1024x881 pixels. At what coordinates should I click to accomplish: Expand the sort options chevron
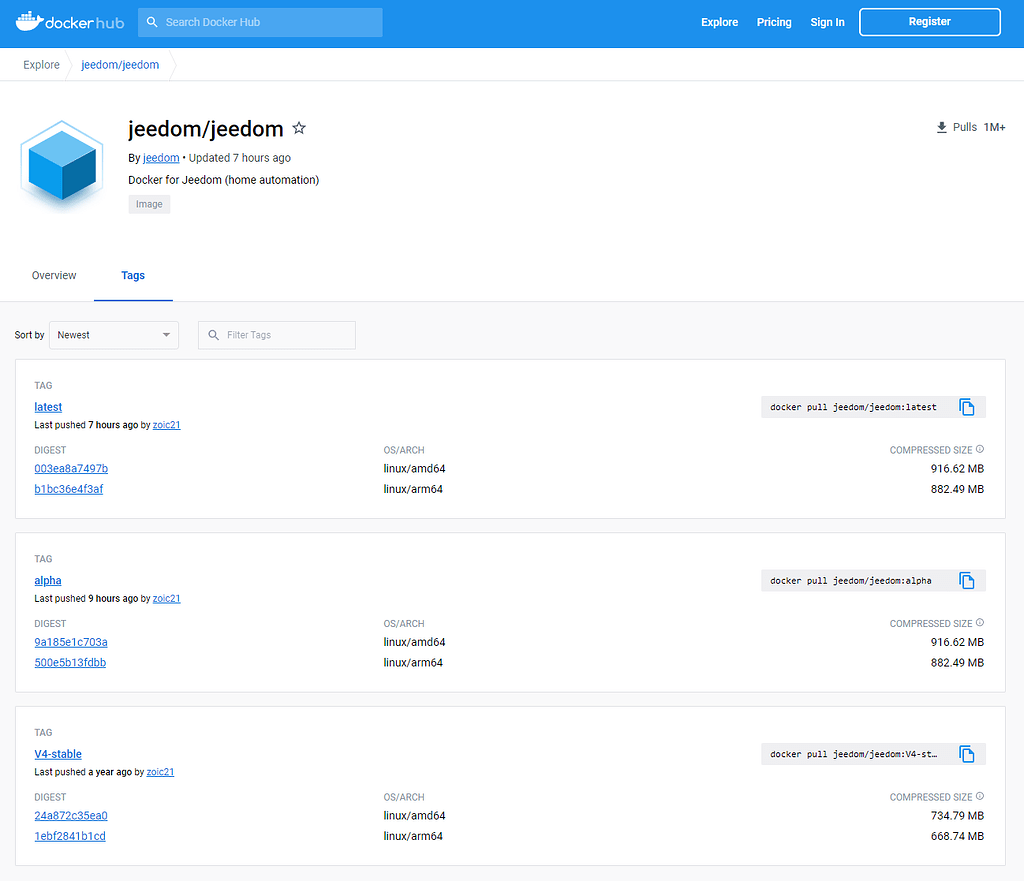165,335
